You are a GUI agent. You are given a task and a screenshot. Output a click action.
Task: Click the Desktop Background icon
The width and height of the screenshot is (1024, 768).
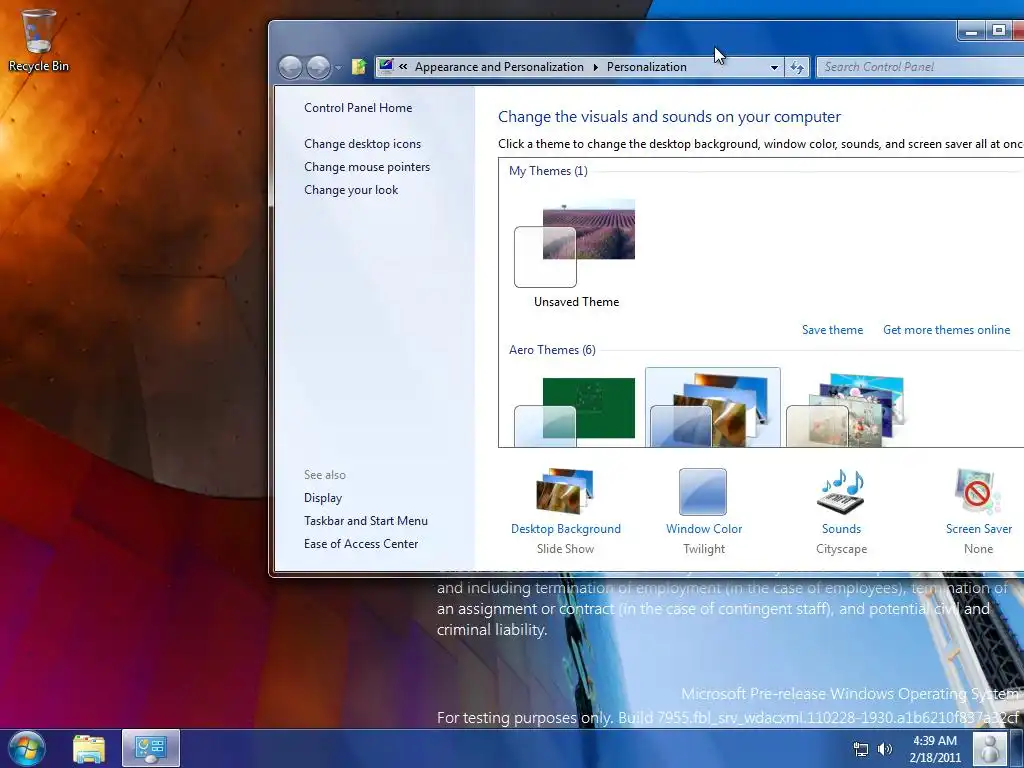[x=565, y=491]
